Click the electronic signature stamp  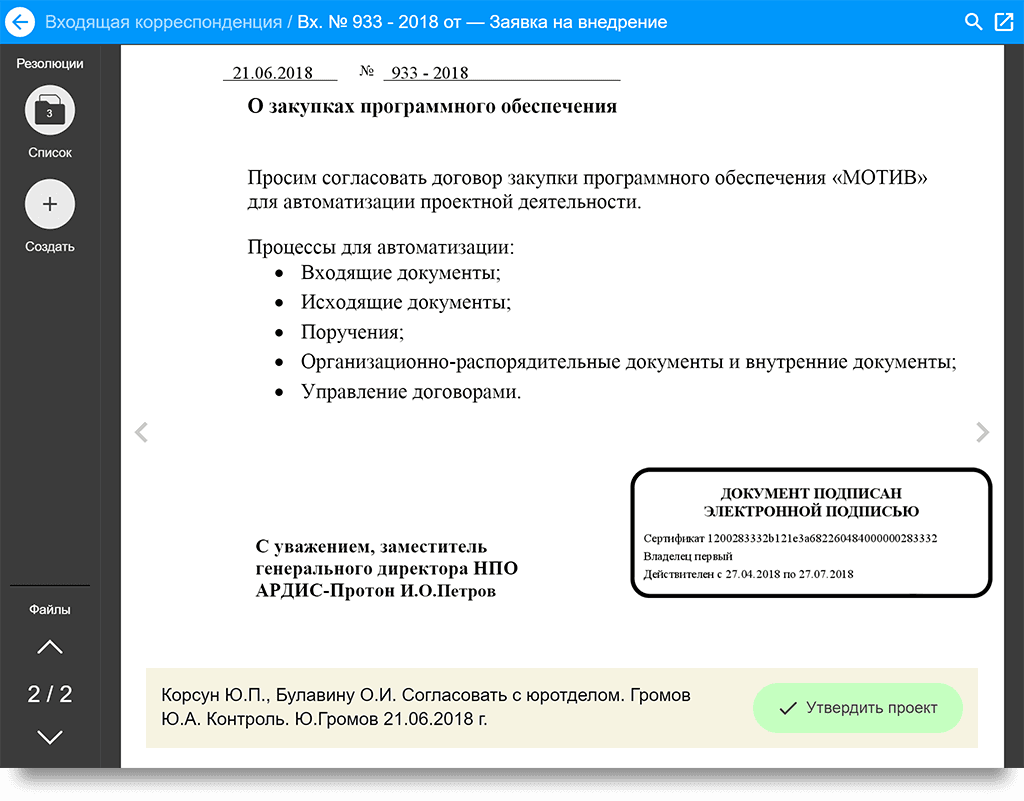(811, 533)
